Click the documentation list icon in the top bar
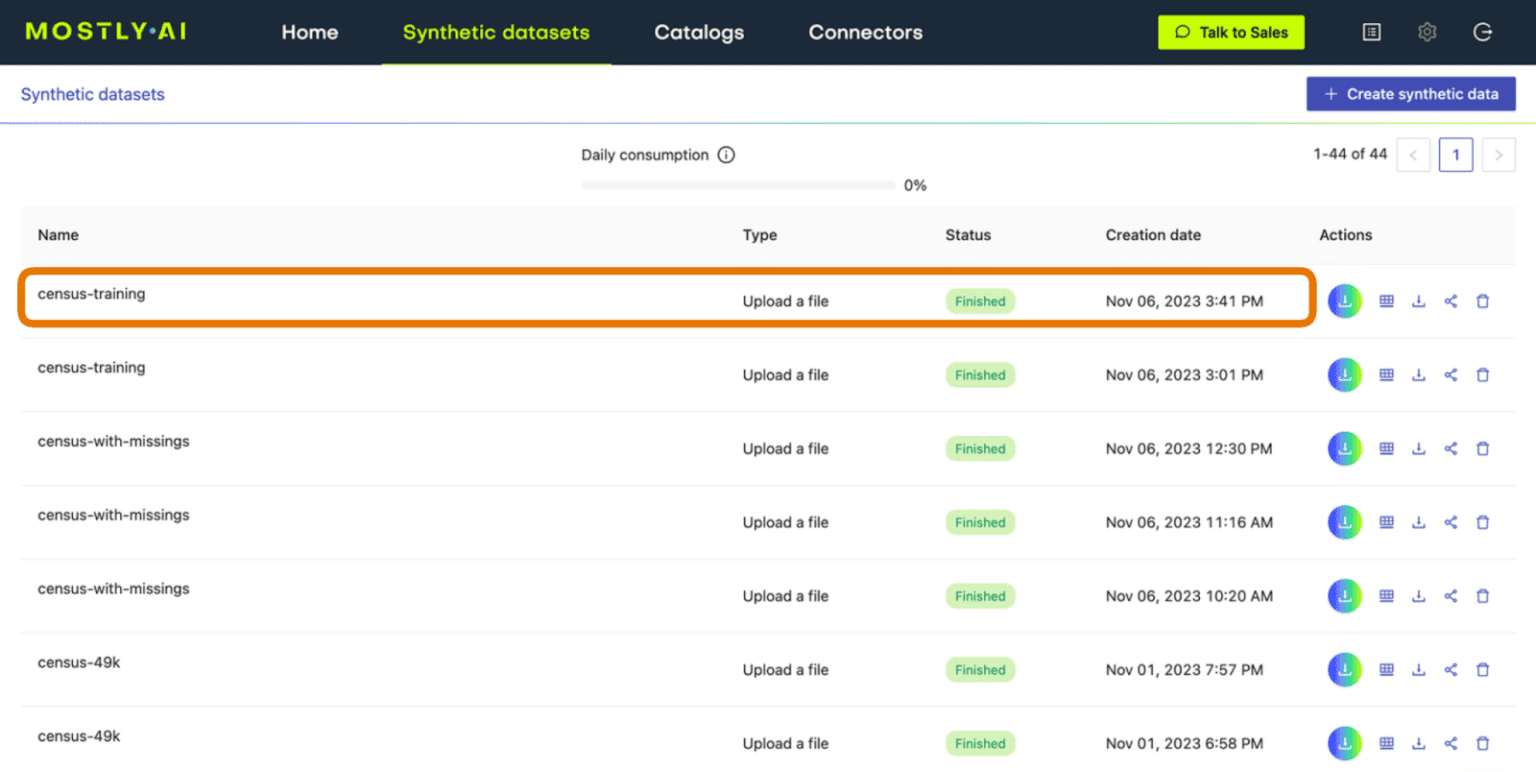 pyautogui.click(x=1371, y=31)
